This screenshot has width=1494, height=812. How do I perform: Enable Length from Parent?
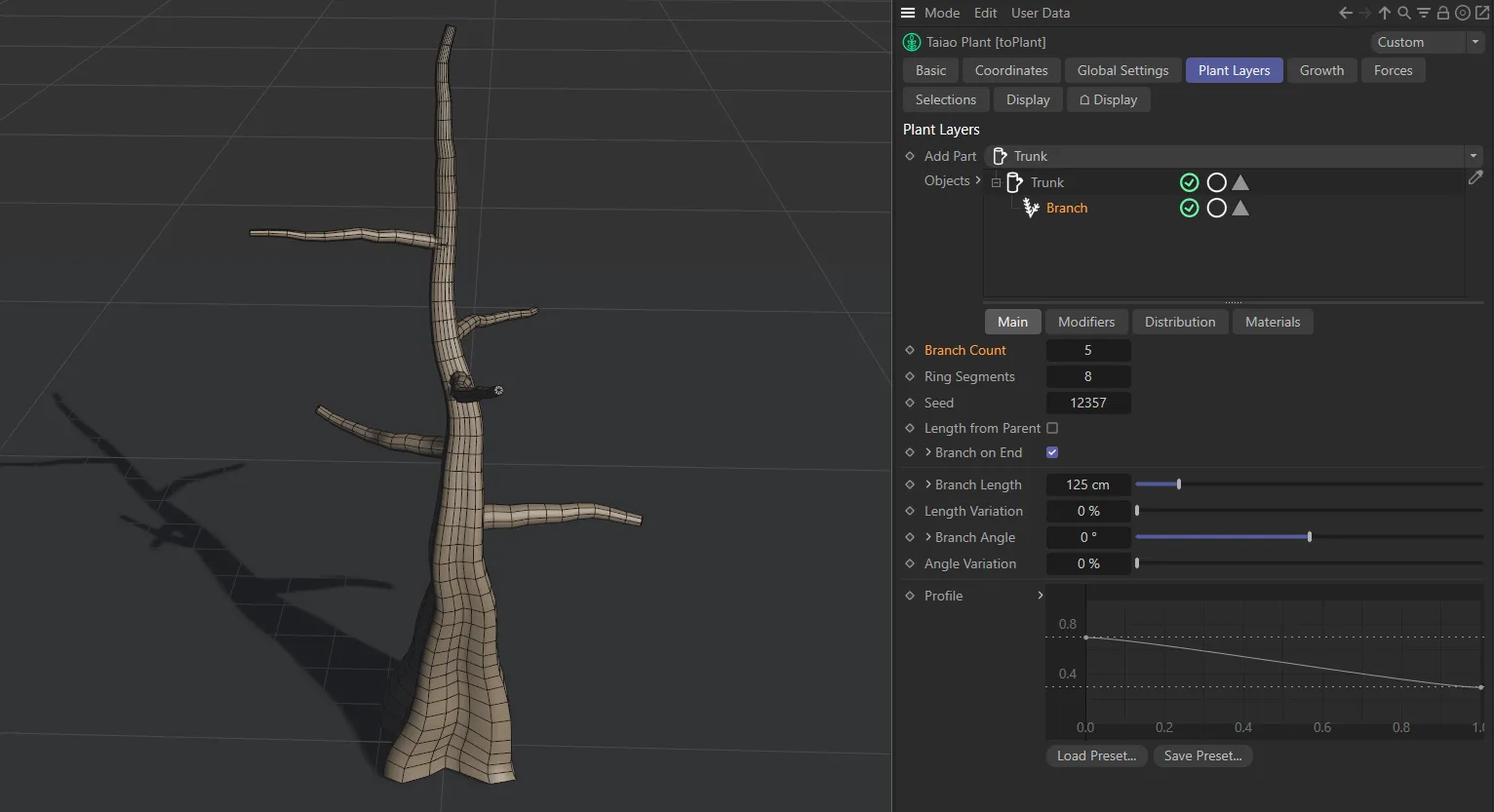click(1051, 428)
